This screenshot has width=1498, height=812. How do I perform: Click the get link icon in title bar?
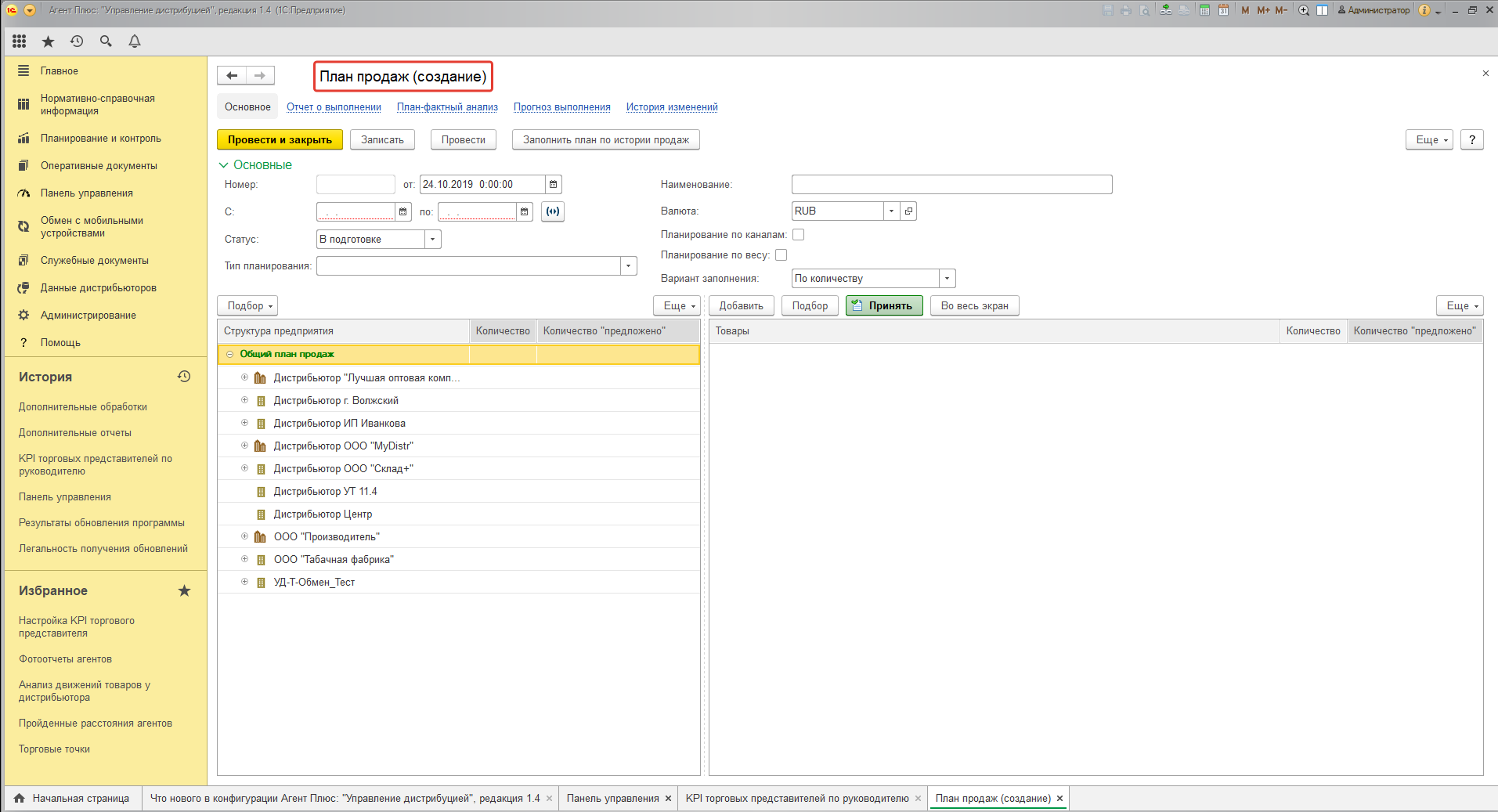(x=1166, y=10)
